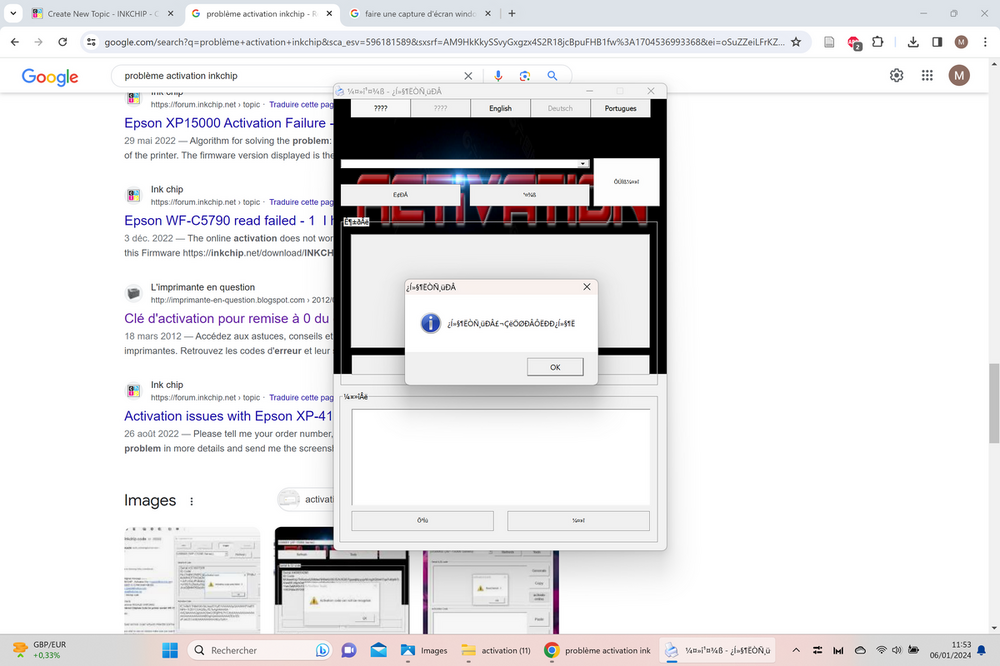Select Portugues language tab
The image size is (1000, 666).
point(620,108)
